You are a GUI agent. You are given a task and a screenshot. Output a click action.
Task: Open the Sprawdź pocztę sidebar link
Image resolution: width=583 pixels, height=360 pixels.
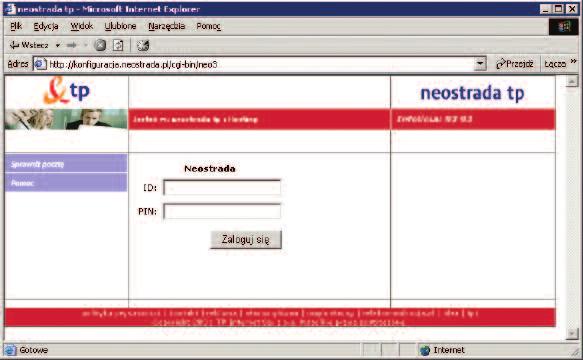tap(66, 164)
